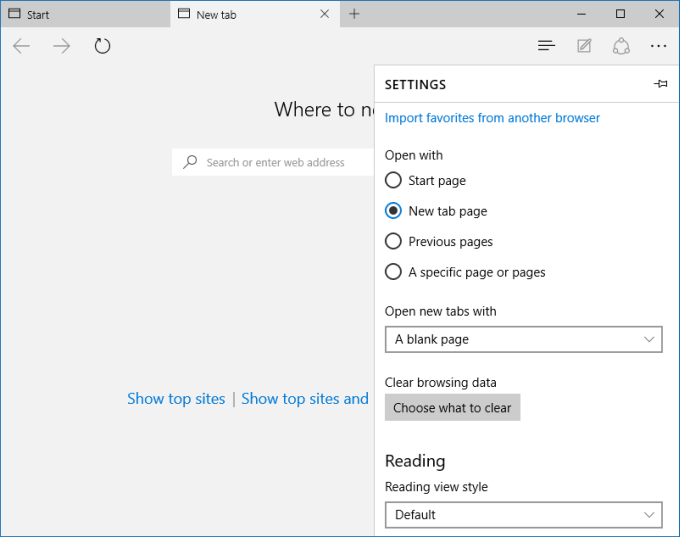This screenshot has width=680, height=537.
Task: Select the New tab tab
Action: point(255,14)
